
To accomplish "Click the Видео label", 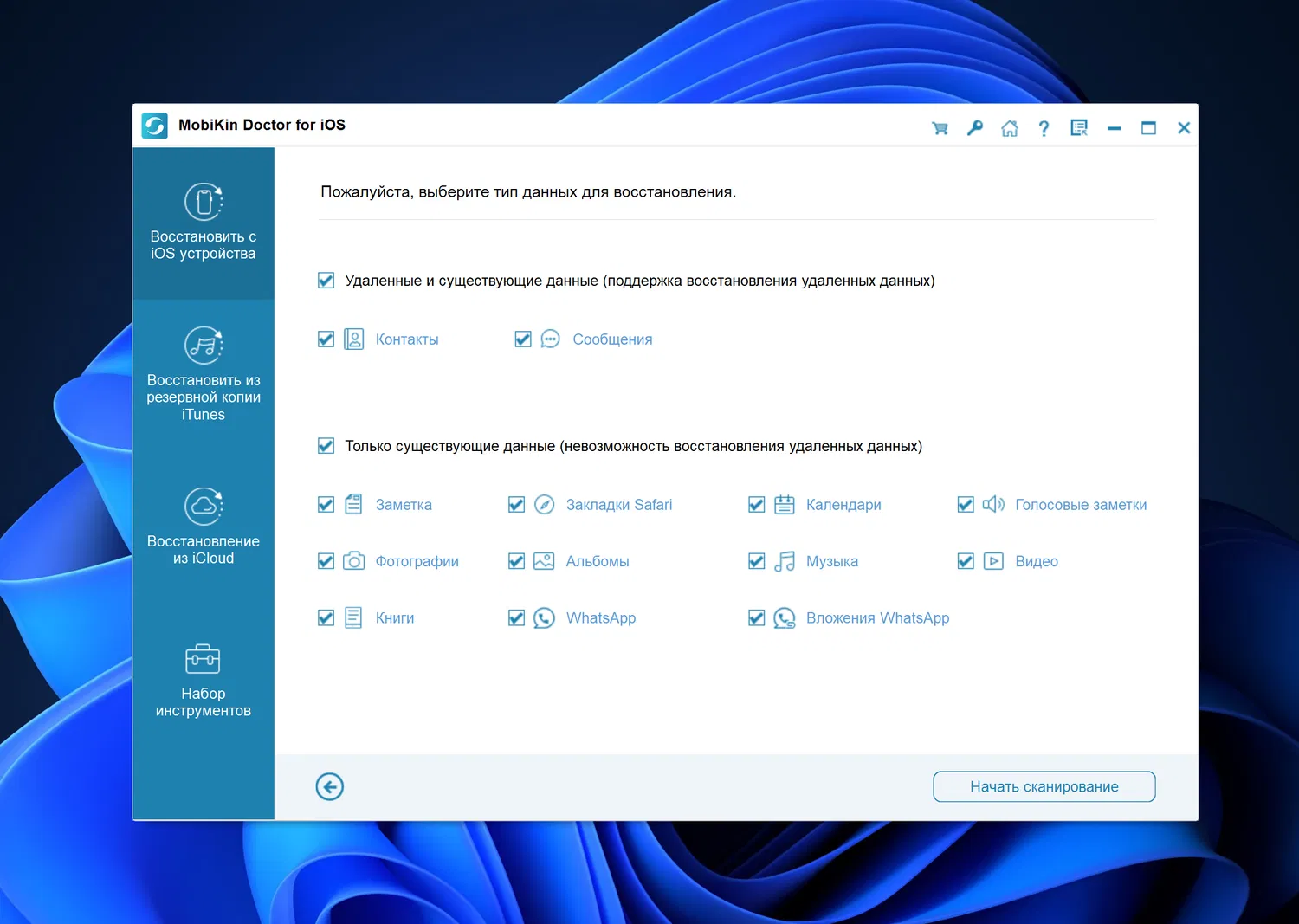I will (1037, 561).
